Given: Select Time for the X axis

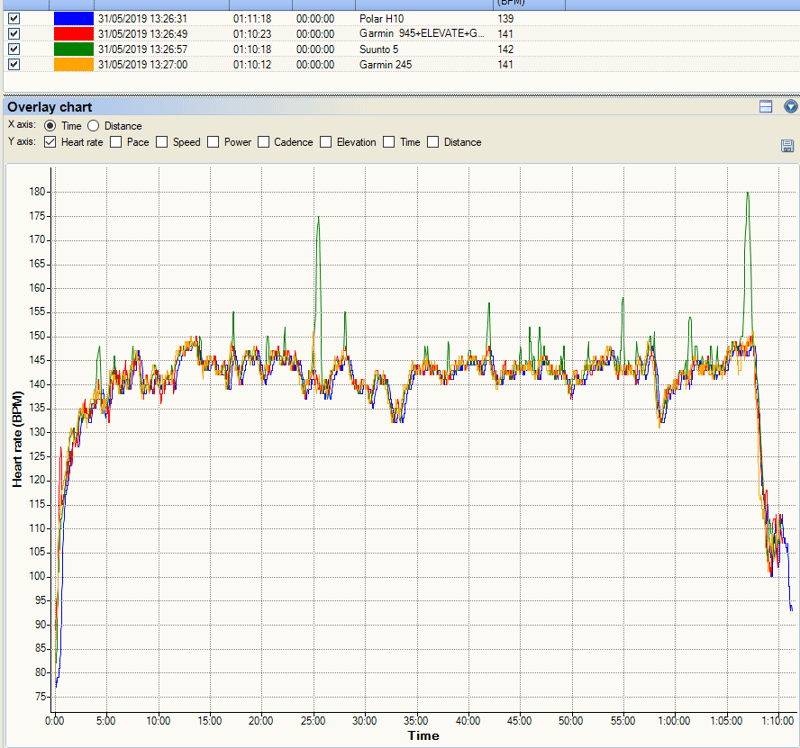Looking at the screenshot, I should tap(50, 126).
